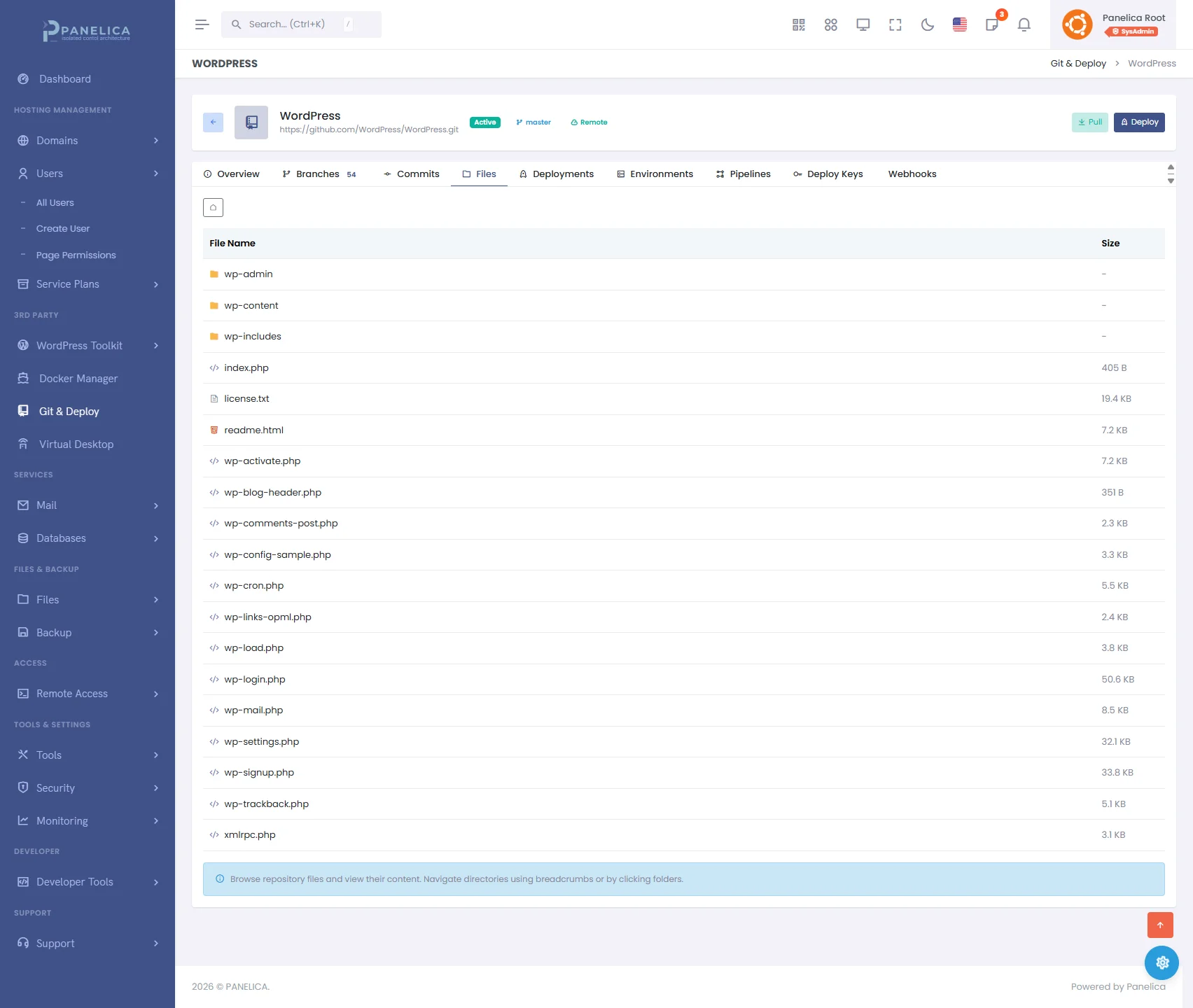Toggle the sidebar hamburger menu

click(x=202, y=24)
